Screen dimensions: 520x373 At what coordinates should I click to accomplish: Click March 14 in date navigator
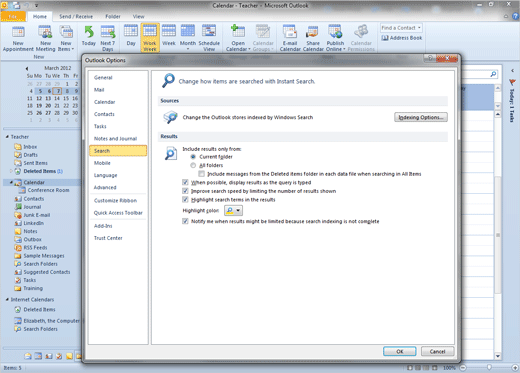tap(57, 98)
